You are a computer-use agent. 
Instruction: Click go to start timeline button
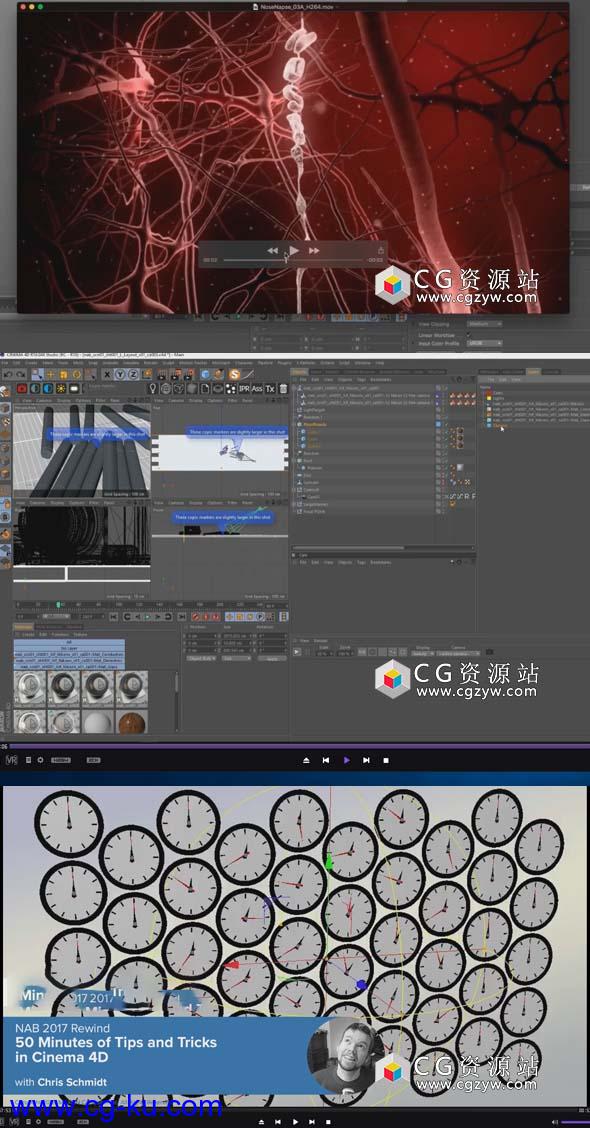pyautogui.click(x=113, y=617)
